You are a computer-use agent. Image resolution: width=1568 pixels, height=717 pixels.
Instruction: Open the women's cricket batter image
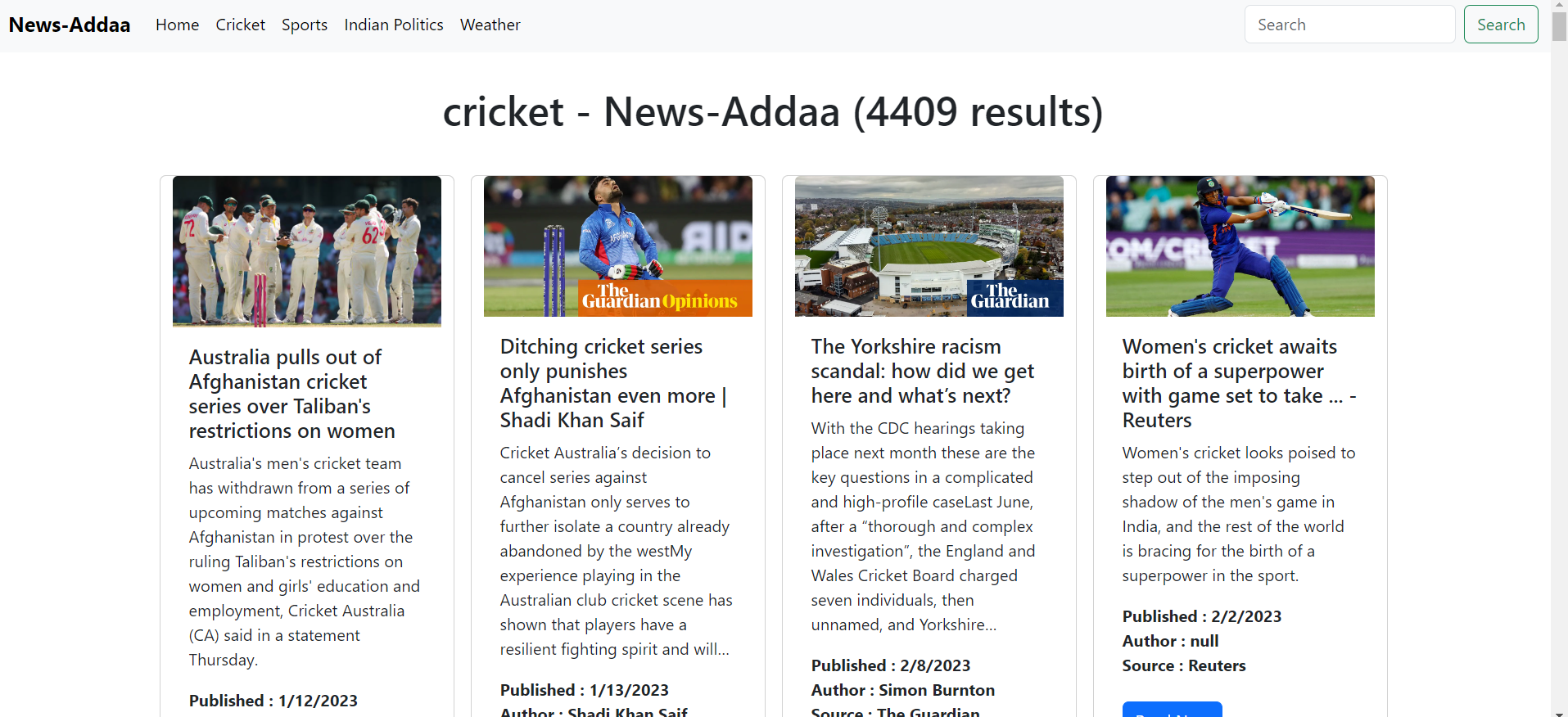pos(1240,246)
